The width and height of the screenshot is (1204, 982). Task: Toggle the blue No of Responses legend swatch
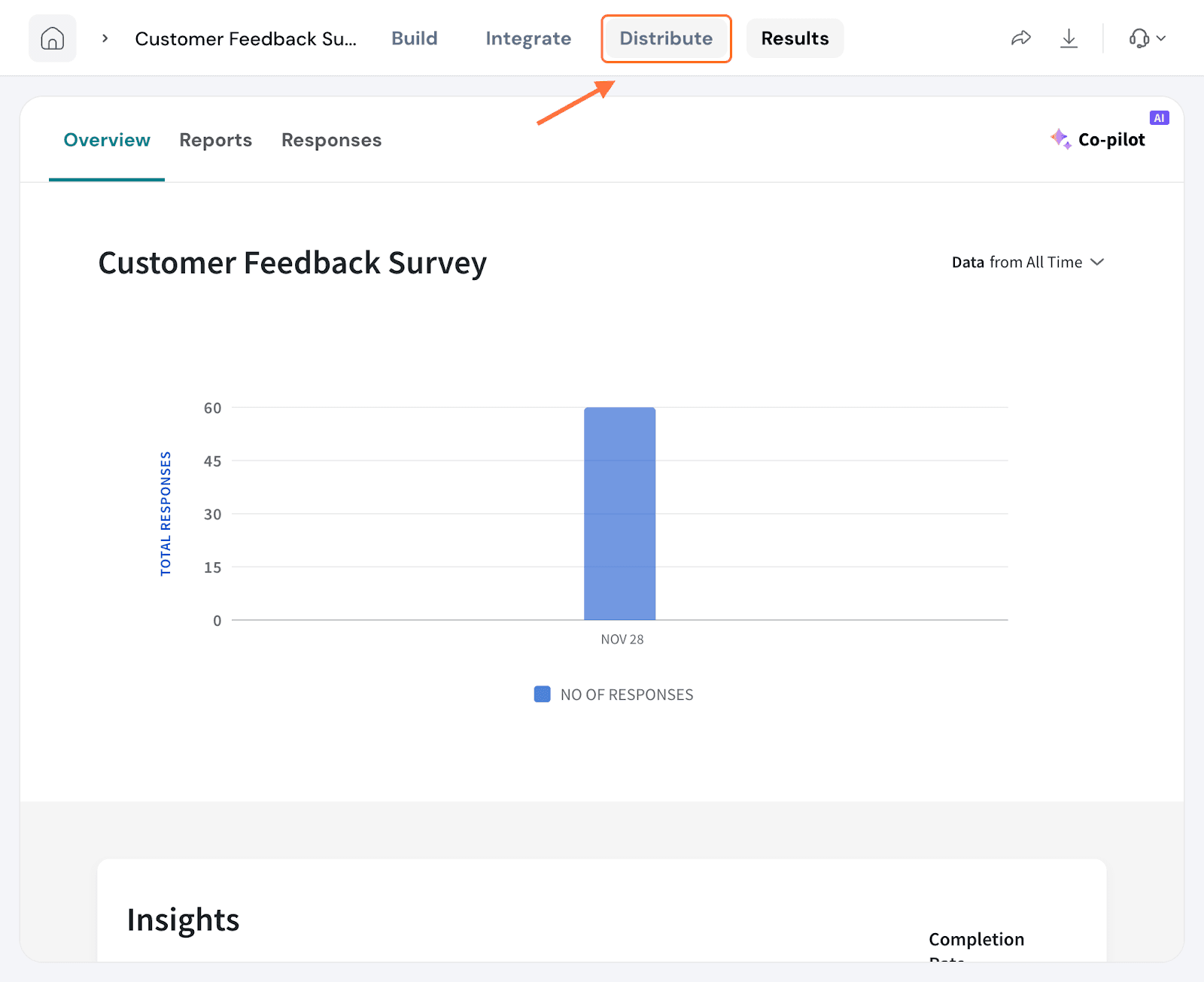click(x=542, y=695)
